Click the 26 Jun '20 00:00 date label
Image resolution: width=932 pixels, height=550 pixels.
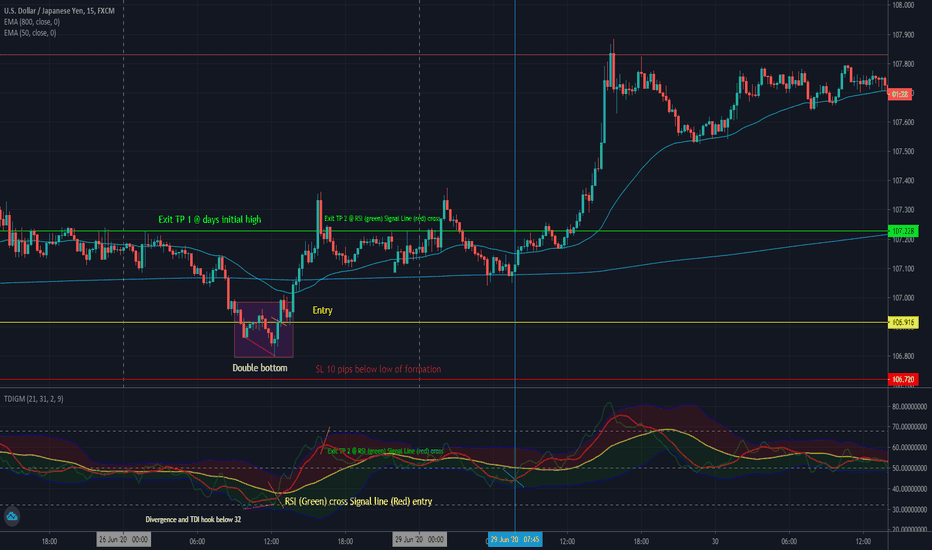click(124, 540)
